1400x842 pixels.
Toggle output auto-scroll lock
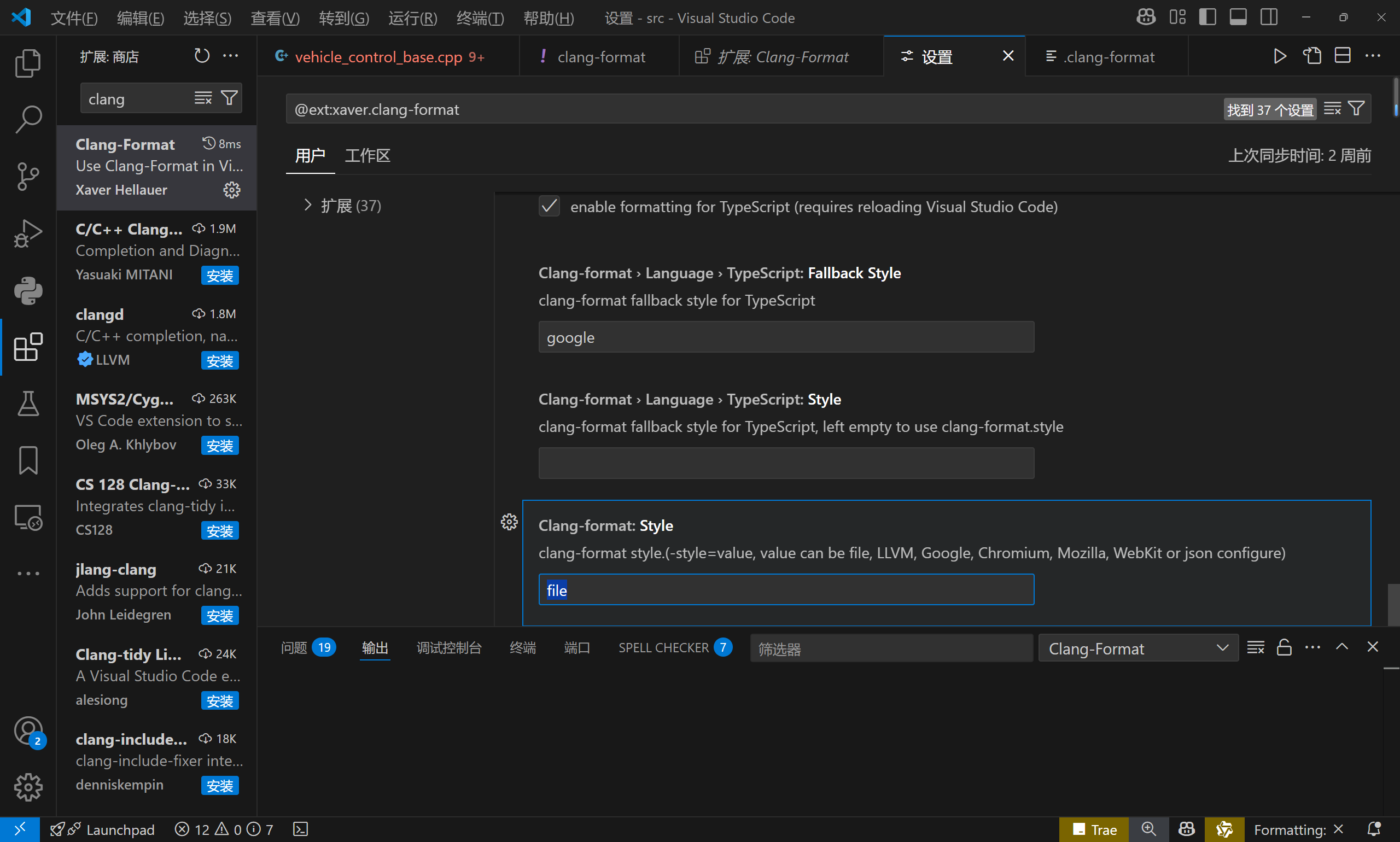pos(1284,647)
